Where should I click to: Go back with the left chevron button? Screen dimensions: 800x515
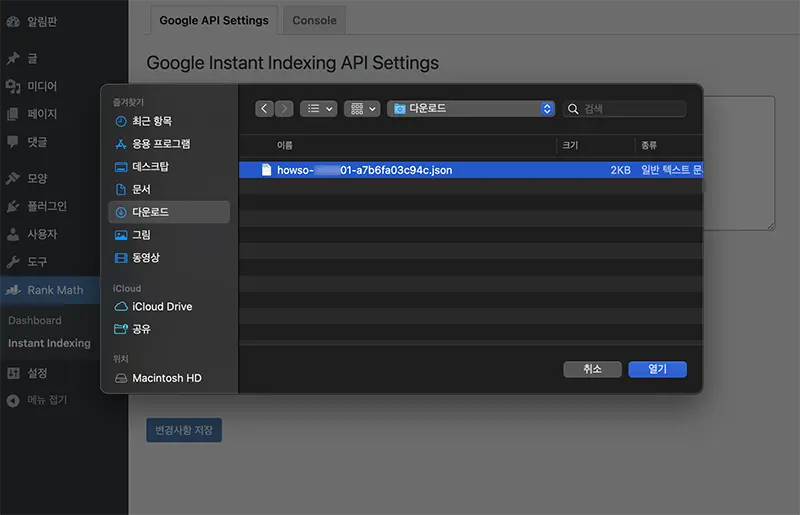(x=264, y=109)
